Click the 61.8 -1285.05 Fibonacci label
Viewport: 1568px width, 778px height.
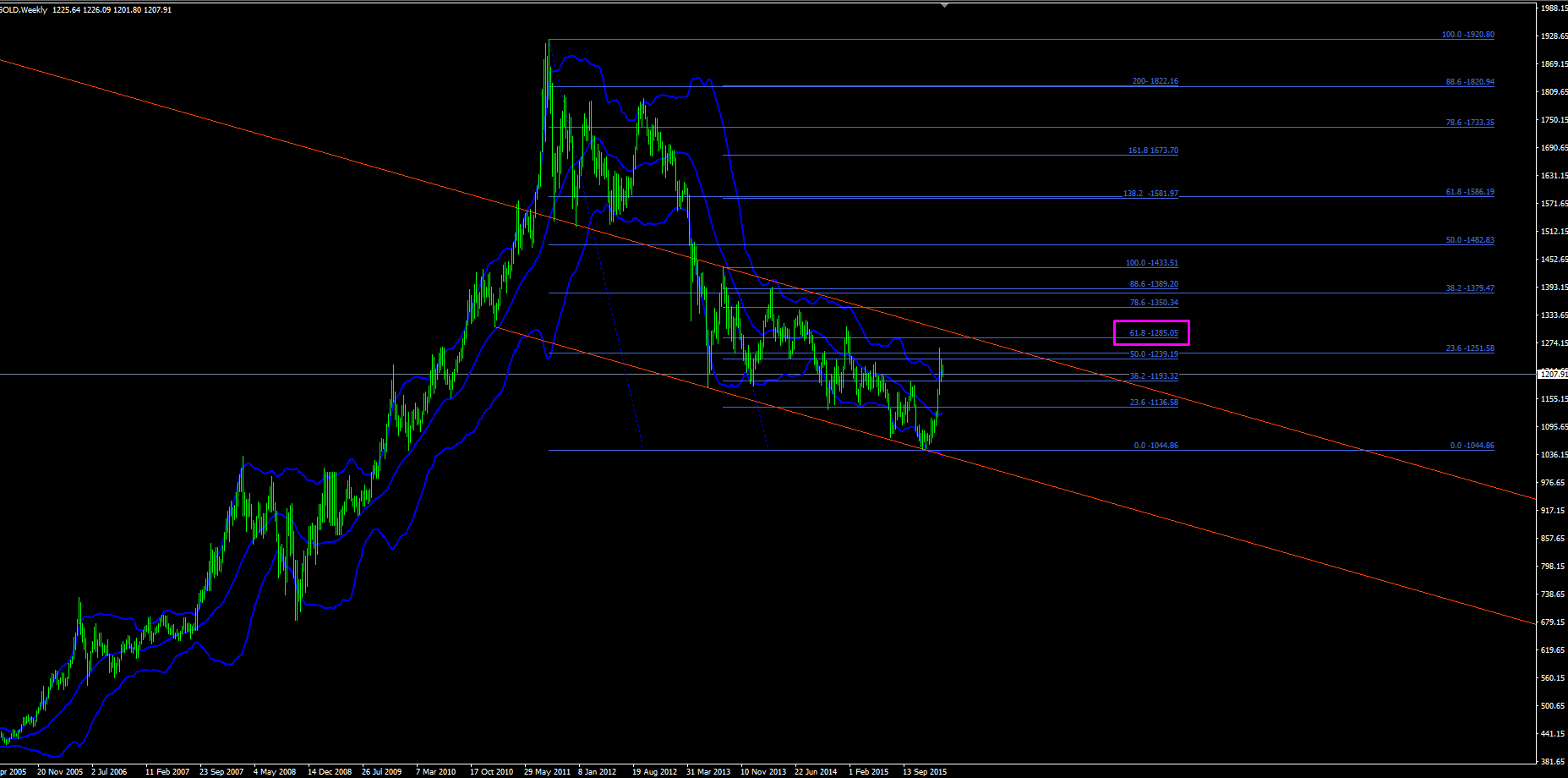click(1154, 333)
